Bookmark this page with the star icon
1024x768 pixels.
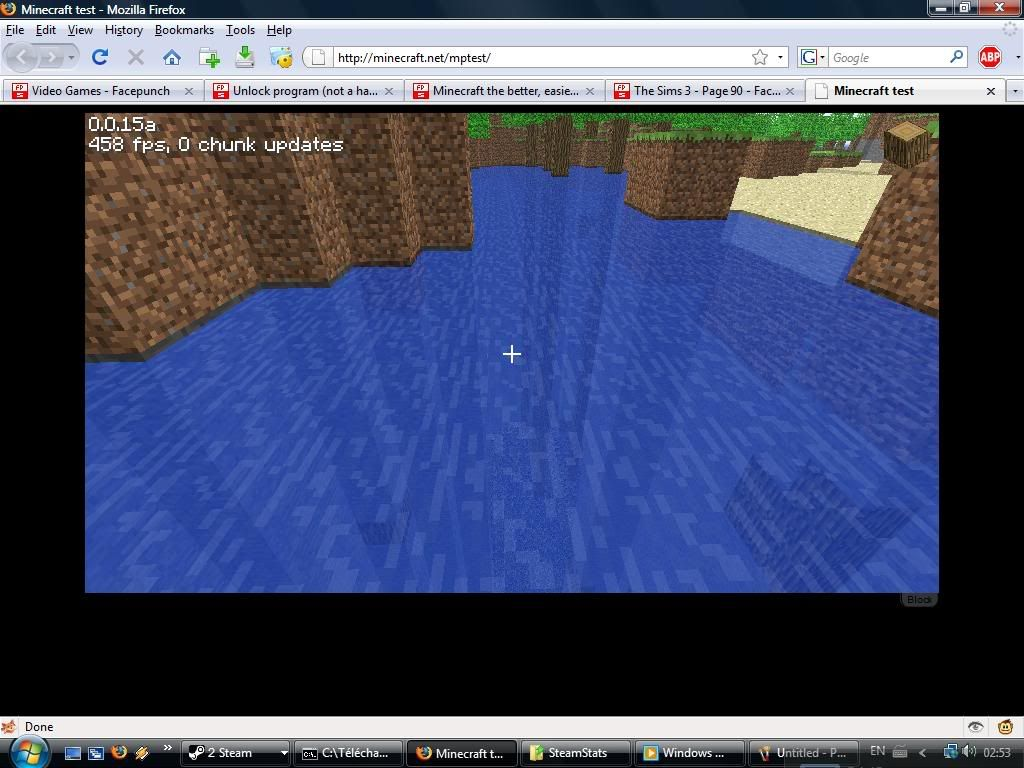(x=760, y=57)
